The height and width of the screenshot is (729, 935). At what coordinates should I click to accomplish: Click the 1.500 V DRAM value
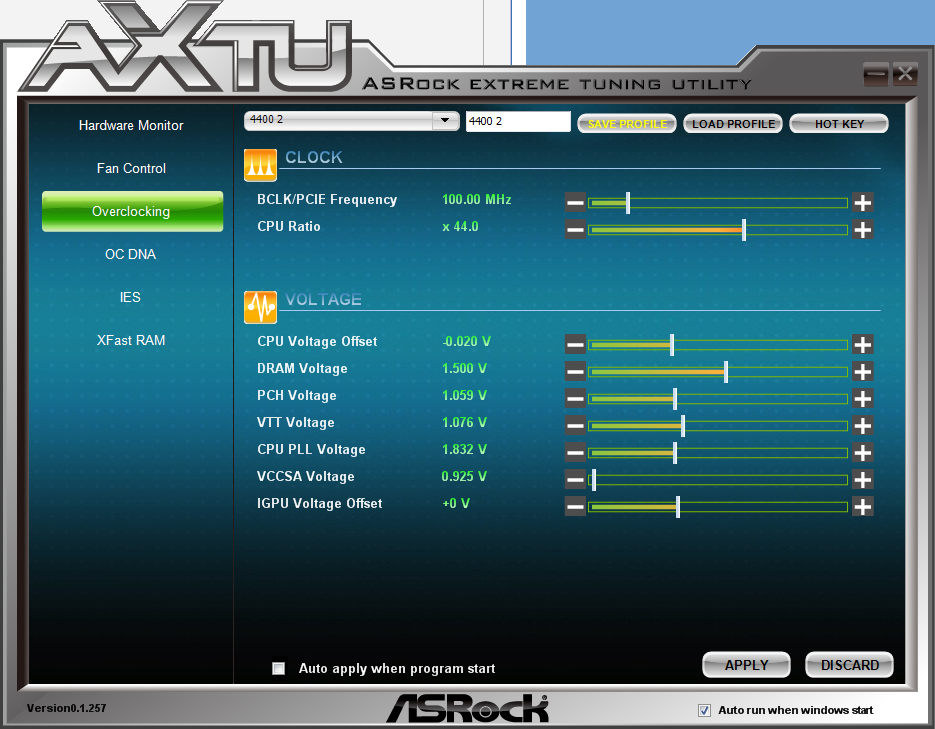(464, 368)
